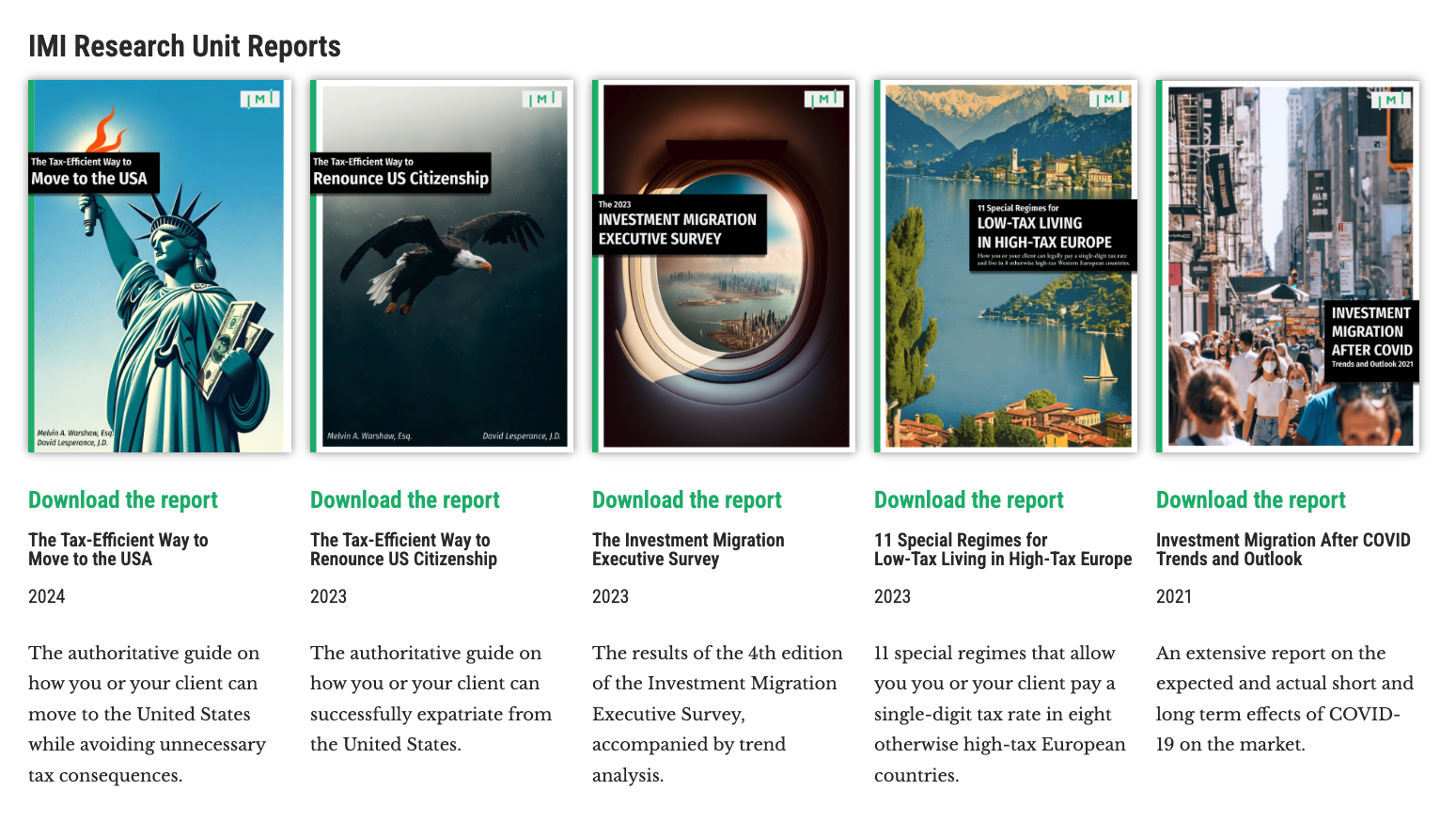Download the Investment Migration After COVID report
The width and height of the screenshot is (1456, 822).
[x=1251, y=500]
